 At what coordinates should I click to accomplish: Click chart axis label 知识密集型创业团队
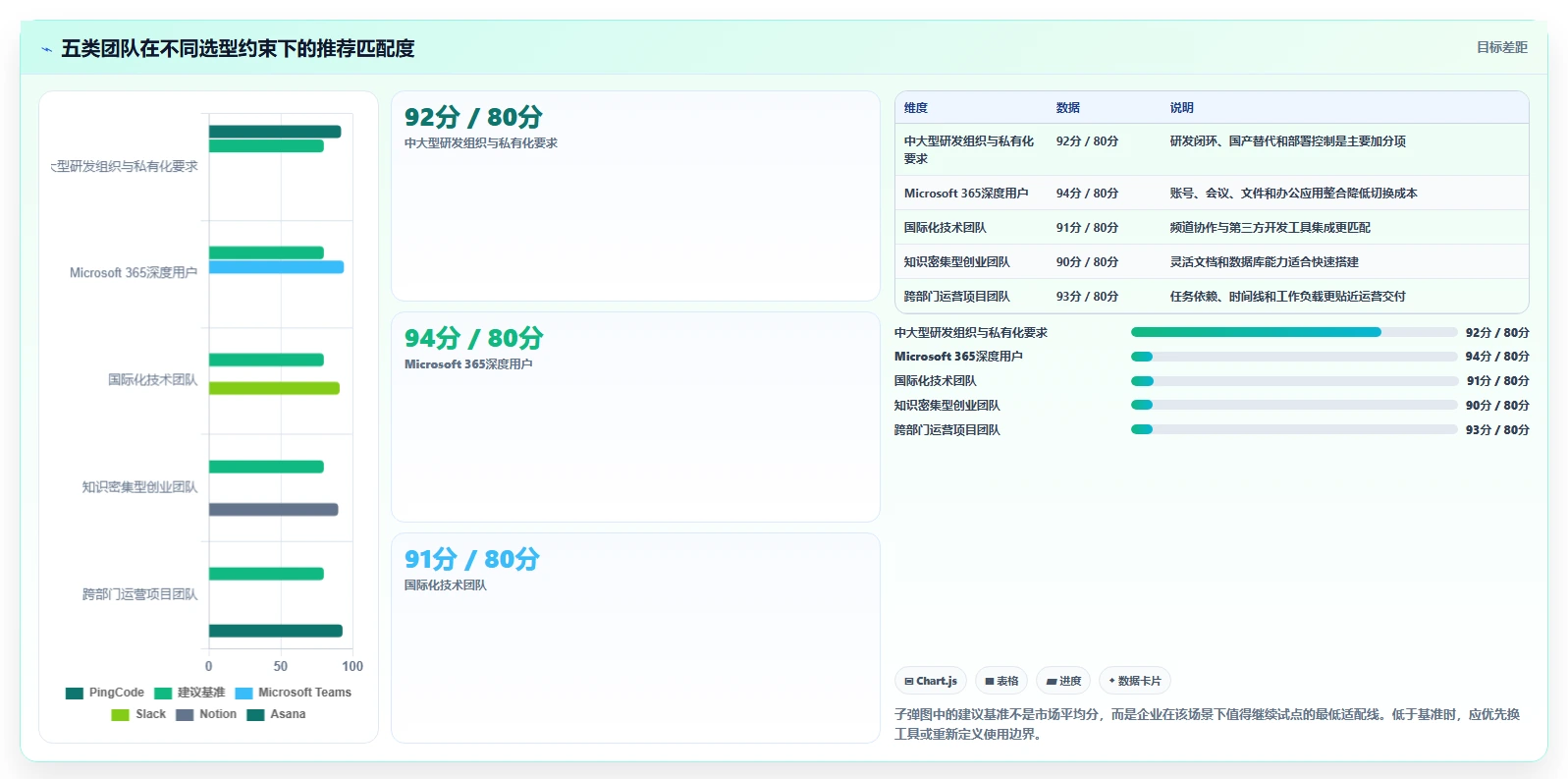click(x=139, y=487)
